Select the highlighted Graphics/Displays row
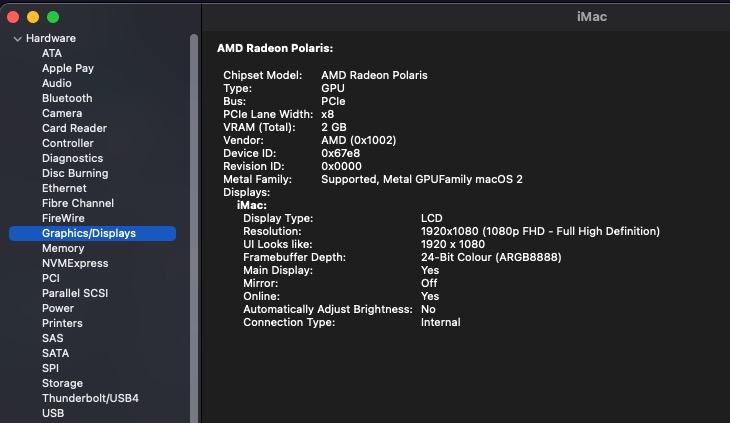 92,233
